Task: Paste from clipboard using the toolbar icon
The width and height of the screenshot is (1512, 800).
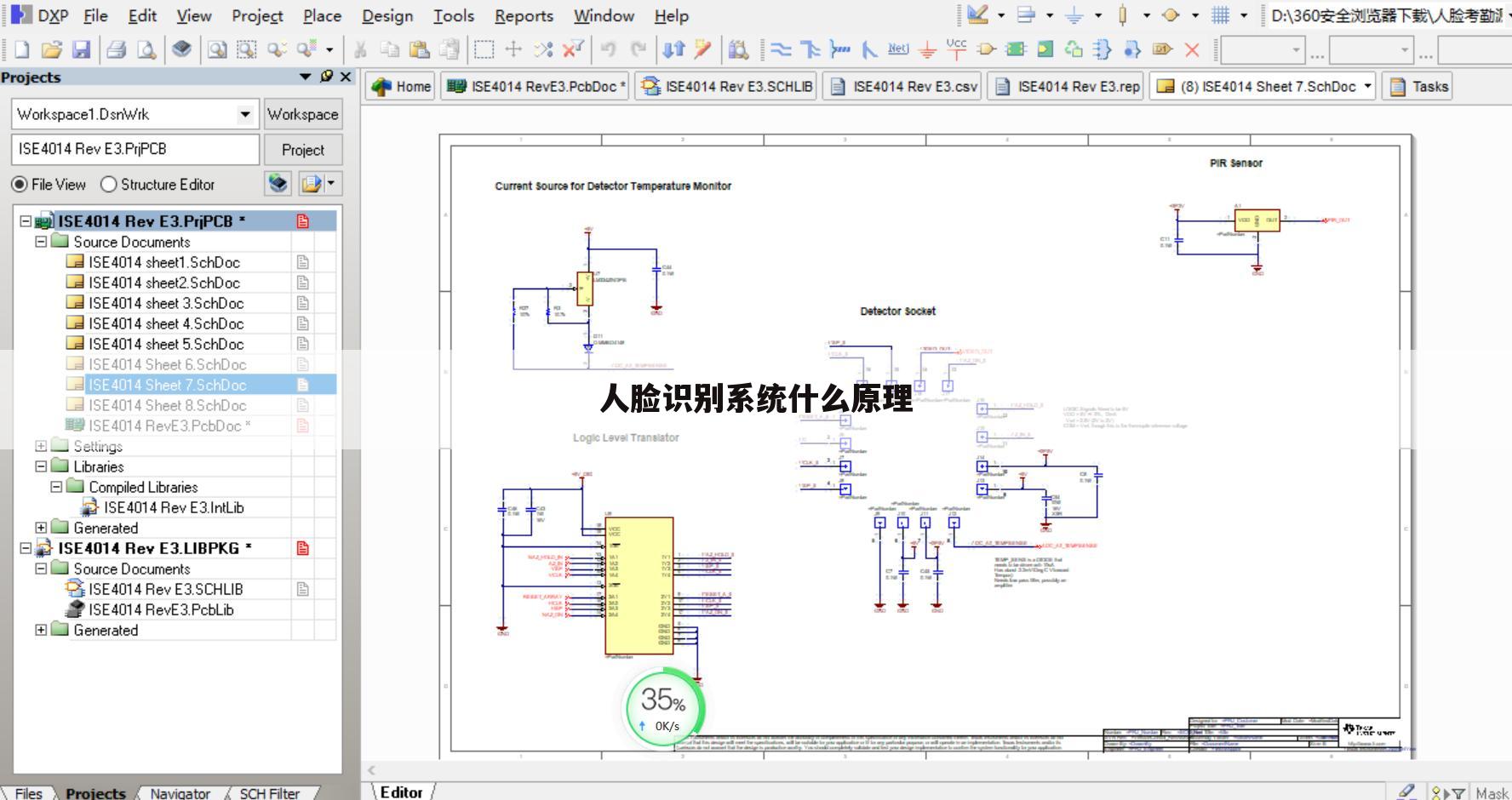Action: (419, 50)
